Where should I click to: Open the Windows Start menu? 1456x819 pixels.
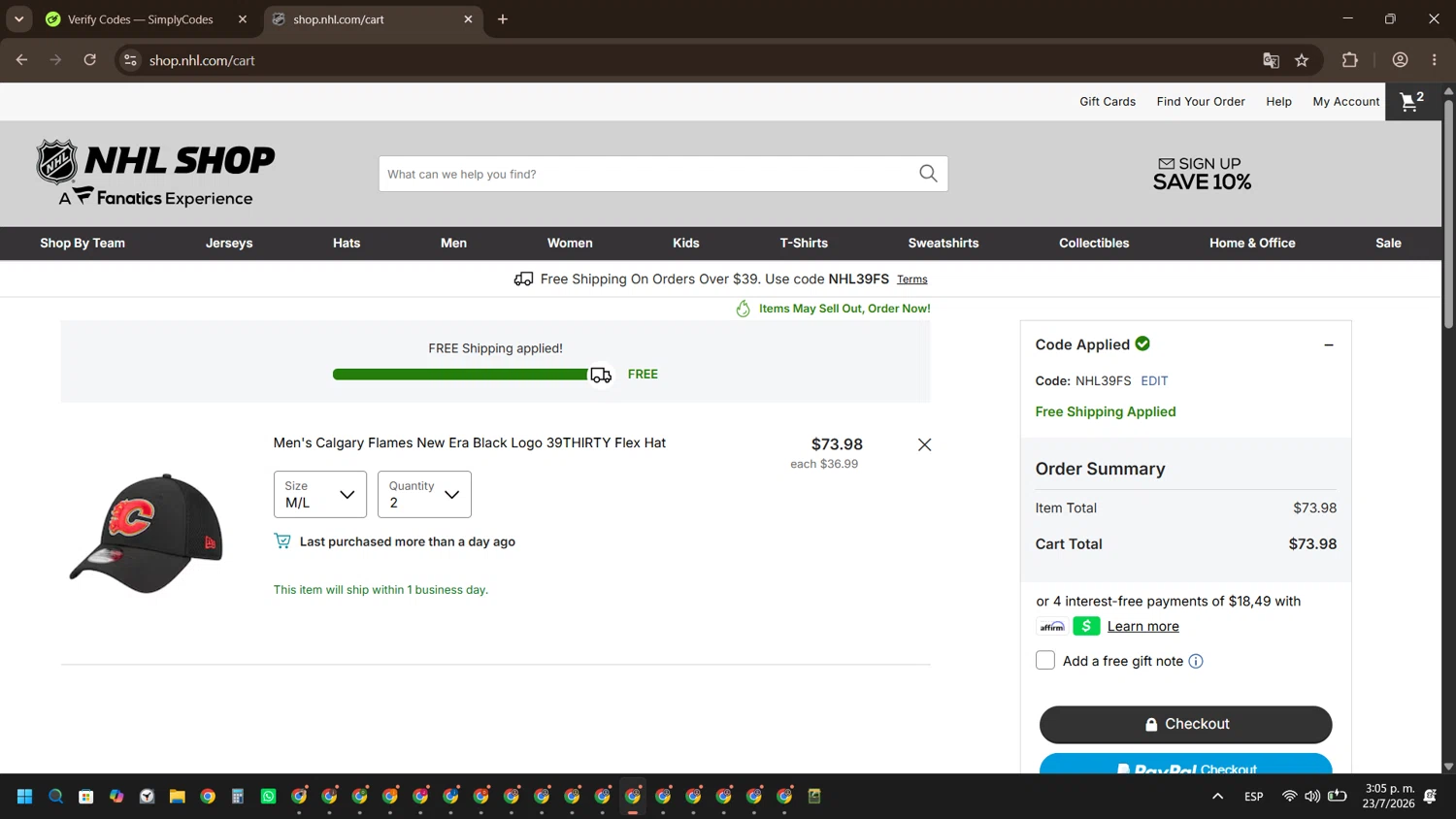point(25,796)
